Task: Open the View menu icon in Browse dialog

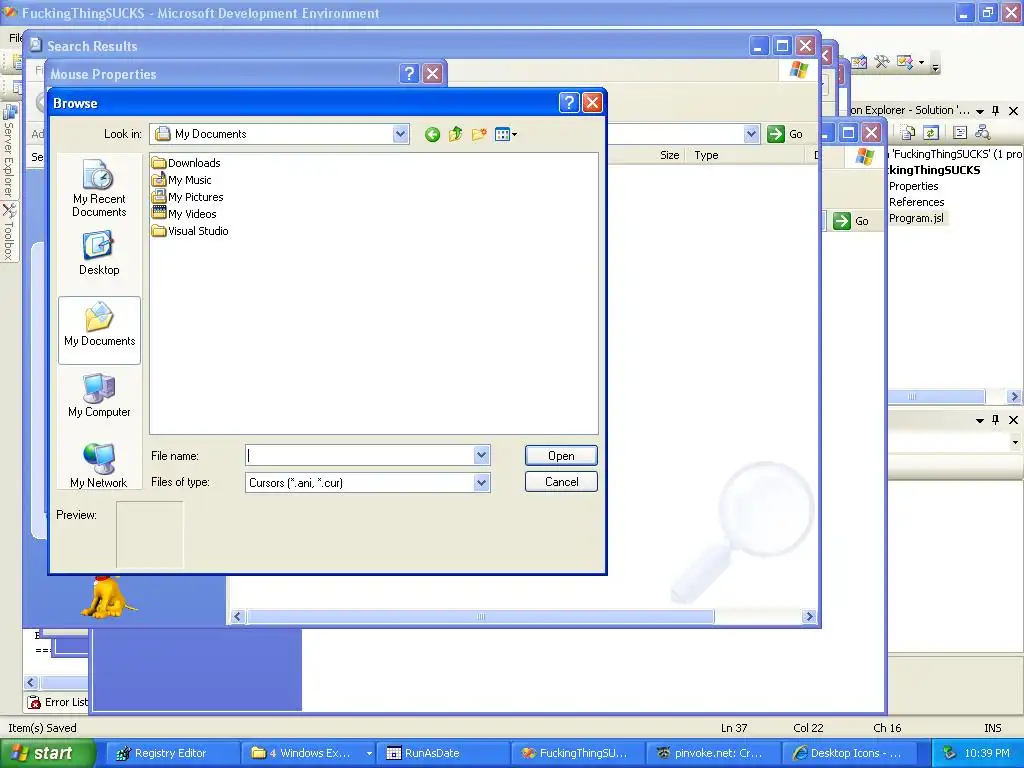Action: [x=506, y=135]
